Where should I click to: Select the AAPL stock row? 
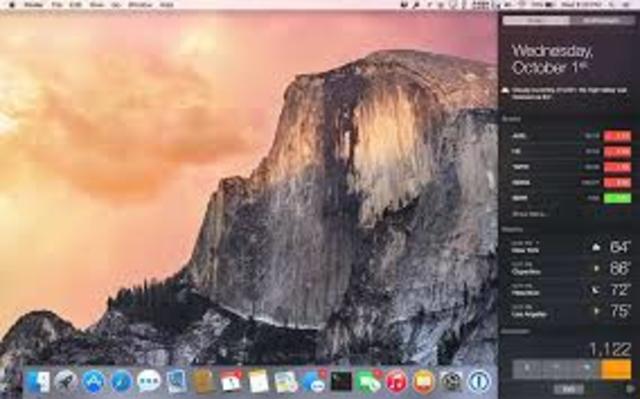coord(570,136)
